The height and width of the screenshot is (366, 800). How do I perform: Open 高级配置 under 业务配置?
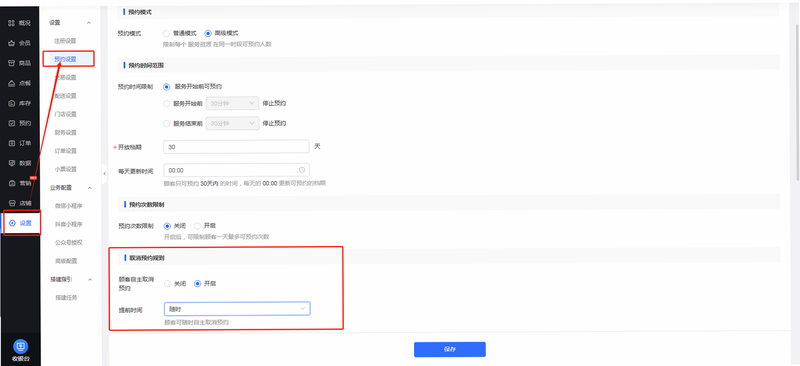(x=65, y=261)
